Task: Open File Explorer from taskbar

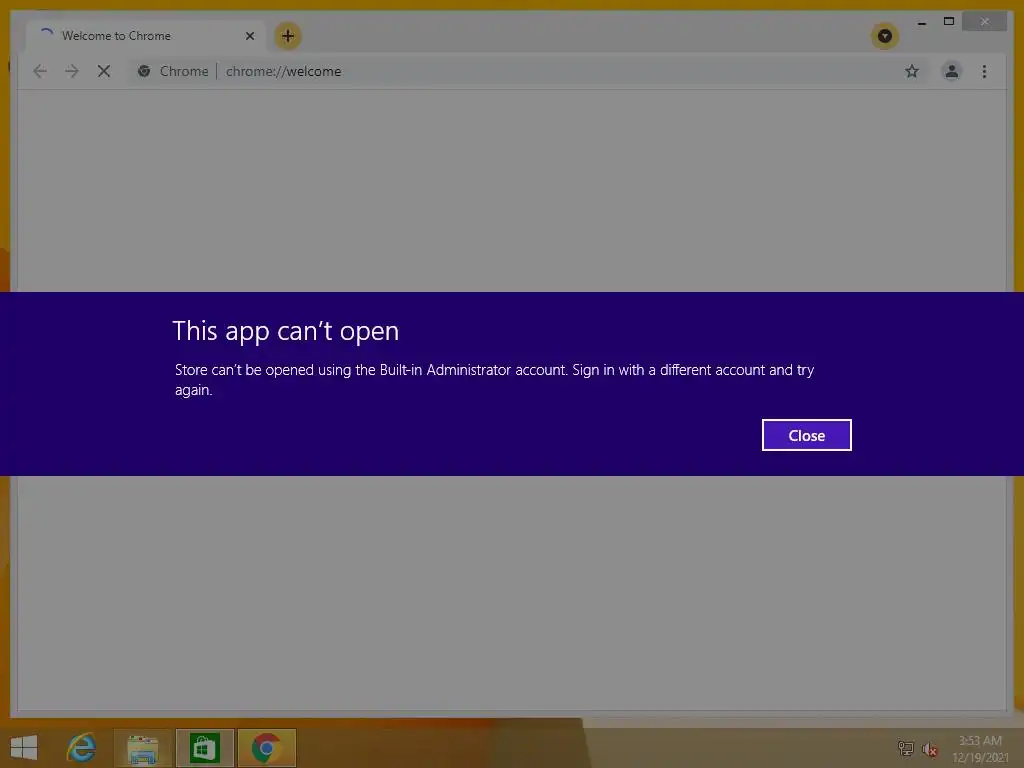Action: (143, 748)
